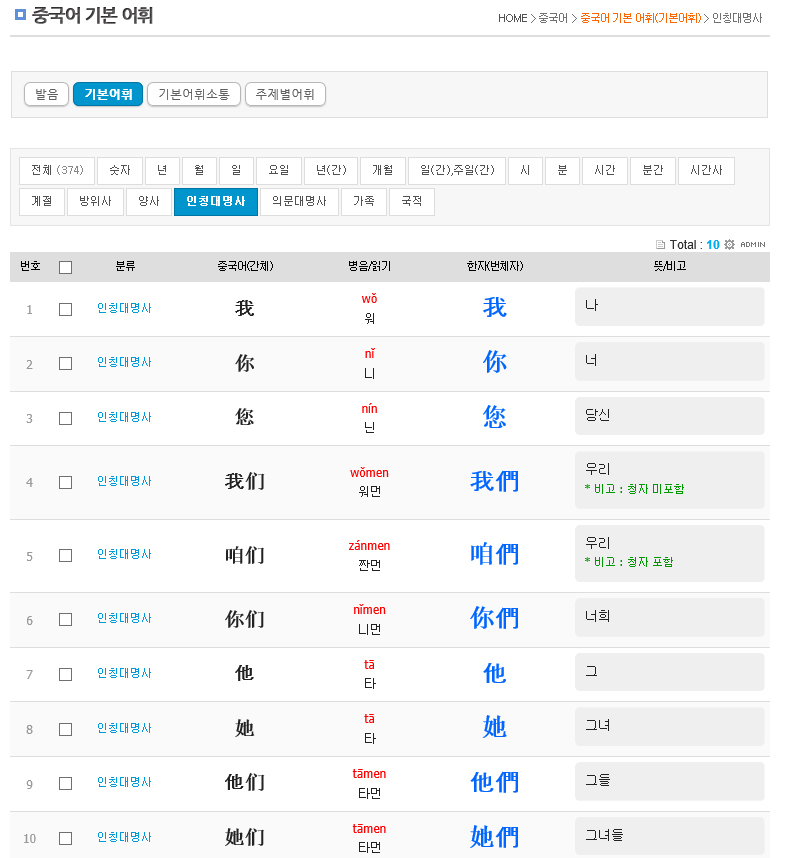Open the orange 중국어 기본 어휘 breadcrumb link
787x858 pixels.
tap(640, 19)
